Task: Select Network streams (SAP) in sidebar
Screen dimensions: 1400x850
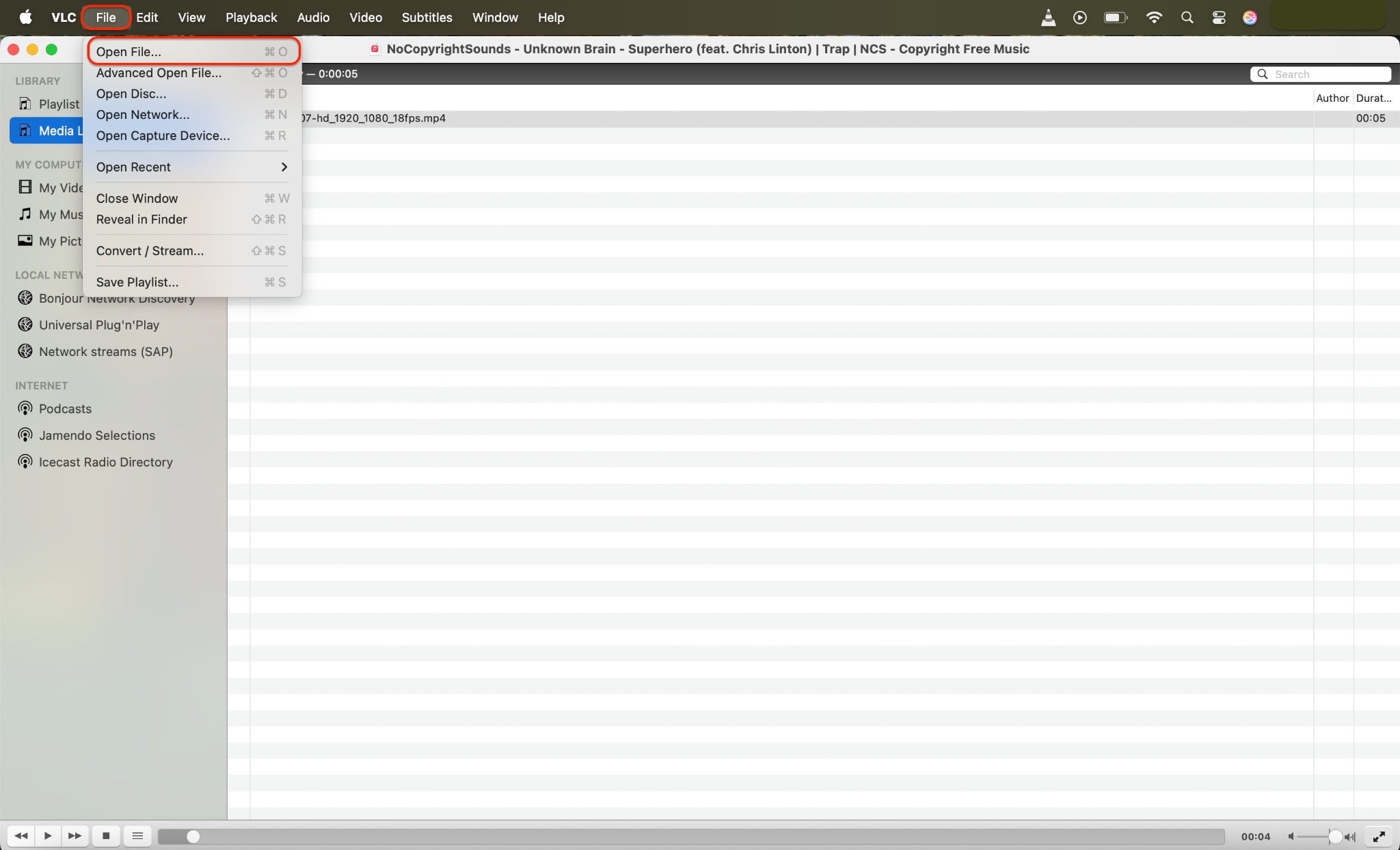Action: tap(106, 351)
